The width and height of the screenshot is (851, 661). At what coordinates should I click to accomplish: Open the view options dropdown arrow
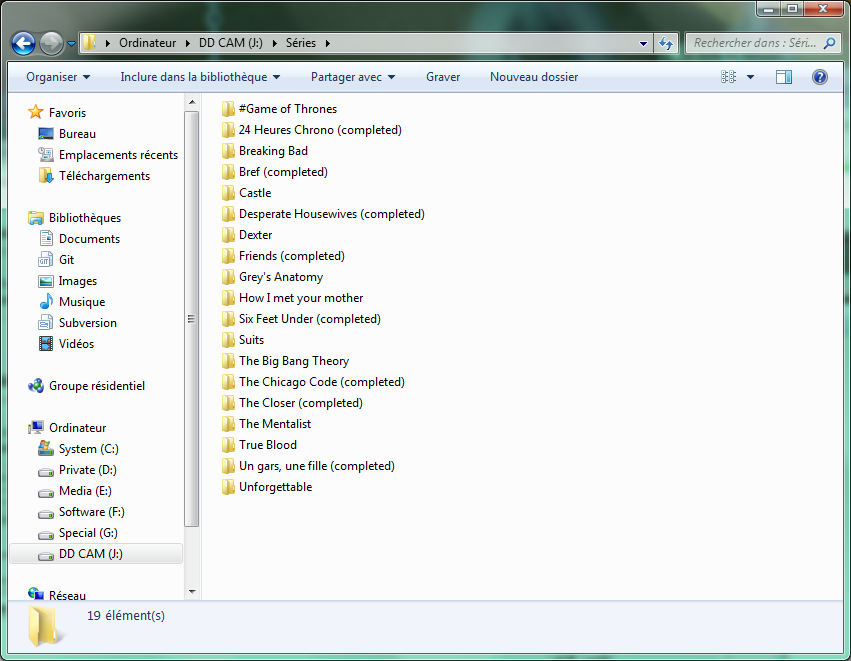click(750, 77)
